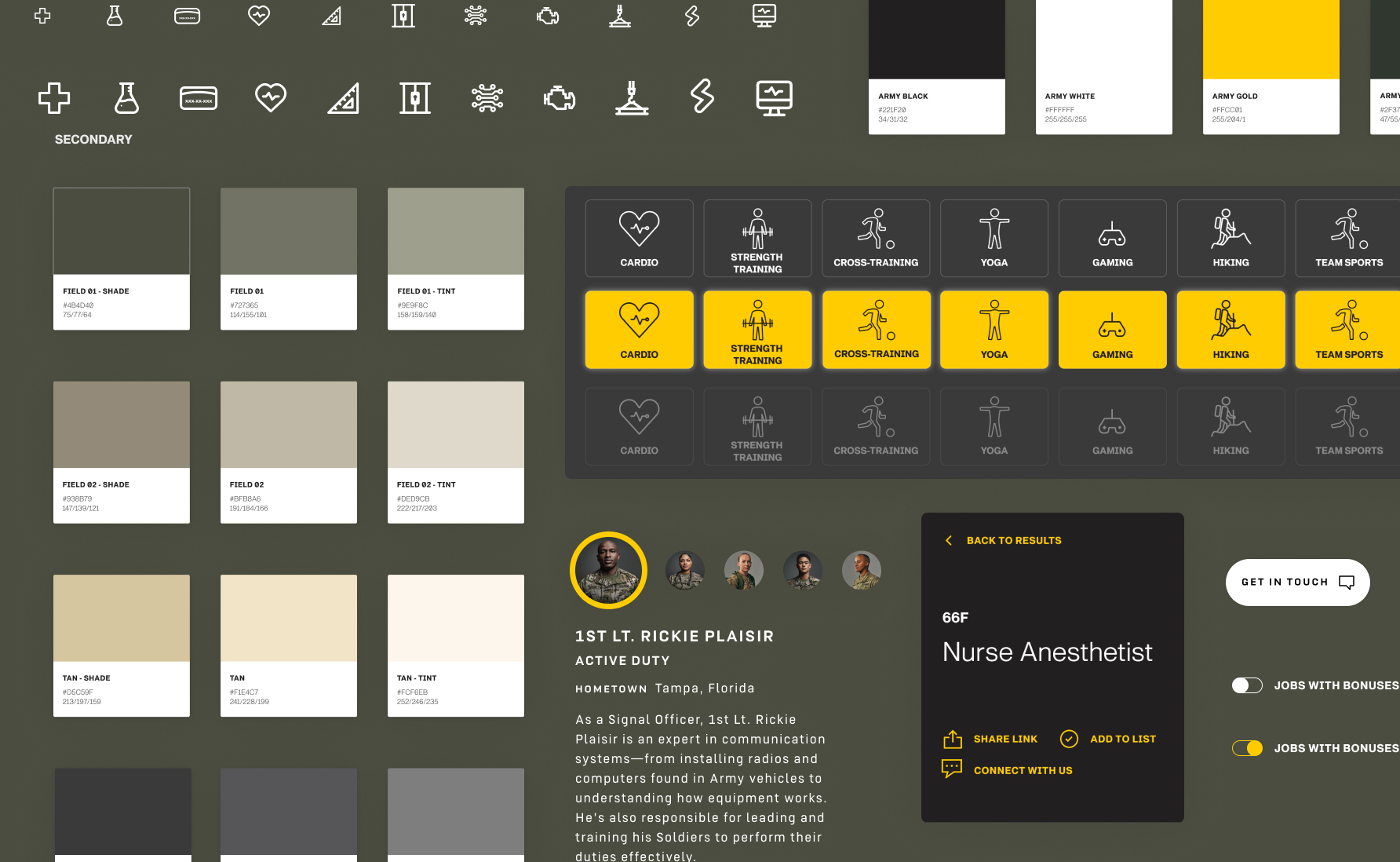Viewport: 1400px width, 862px height.
Task: Click the hometown text Tampa, Florida
Action: pos(705,689)
